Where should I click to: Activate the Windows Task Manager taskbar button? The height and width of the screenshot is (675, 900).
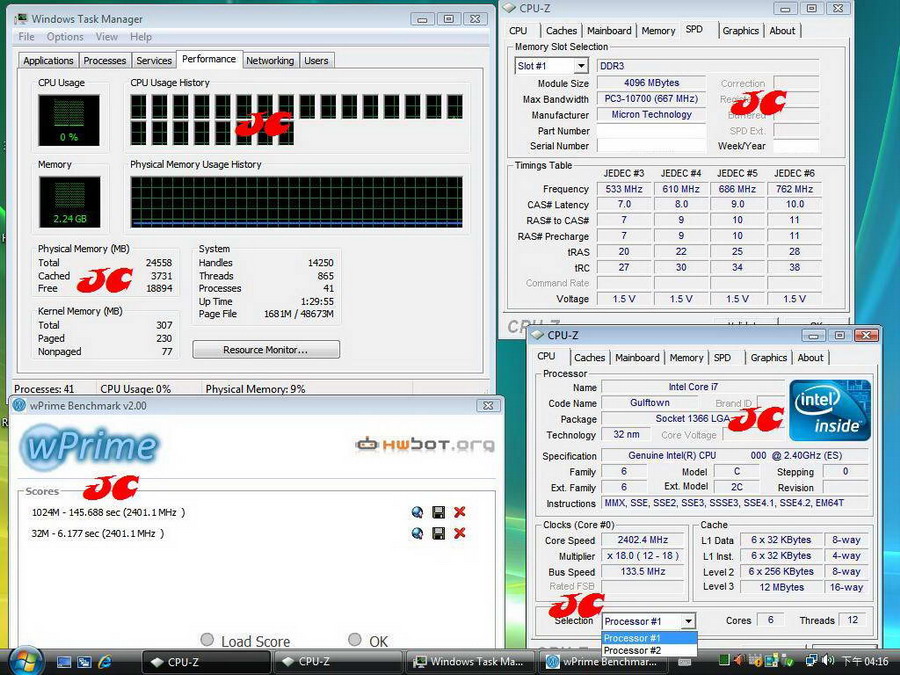(x=470, y=662)
